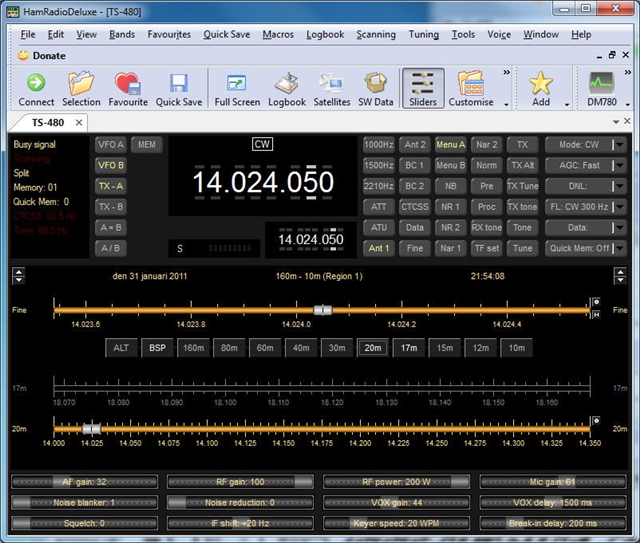Open the DNL dropdown
640x543 pixels.
(x=620, y=186)
